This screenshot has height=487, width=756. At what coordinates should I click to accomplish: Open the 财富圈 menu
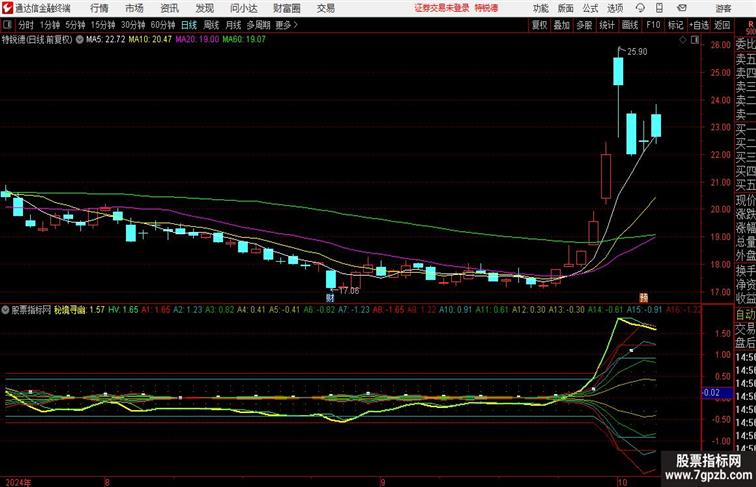[x=287, y=8]
